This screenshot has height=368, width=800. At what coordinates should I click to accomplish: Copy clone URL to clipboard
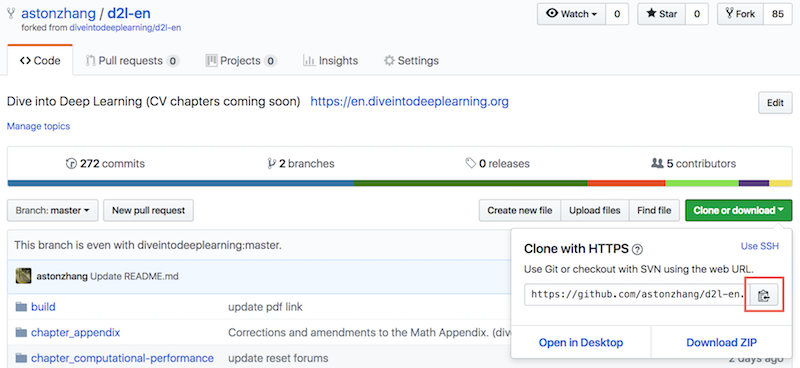pos(763,295)
